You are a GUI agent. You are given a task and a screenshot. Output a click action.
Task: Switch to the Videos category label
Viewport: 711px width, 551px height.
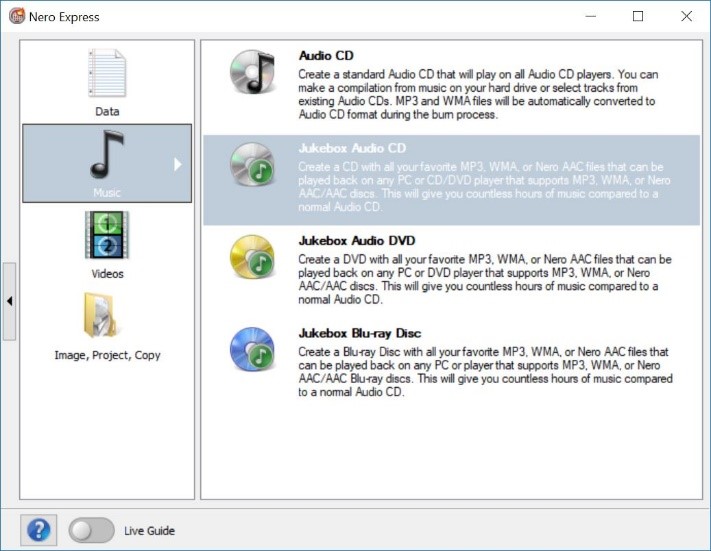pyautogui.click(x=106, y=273)
